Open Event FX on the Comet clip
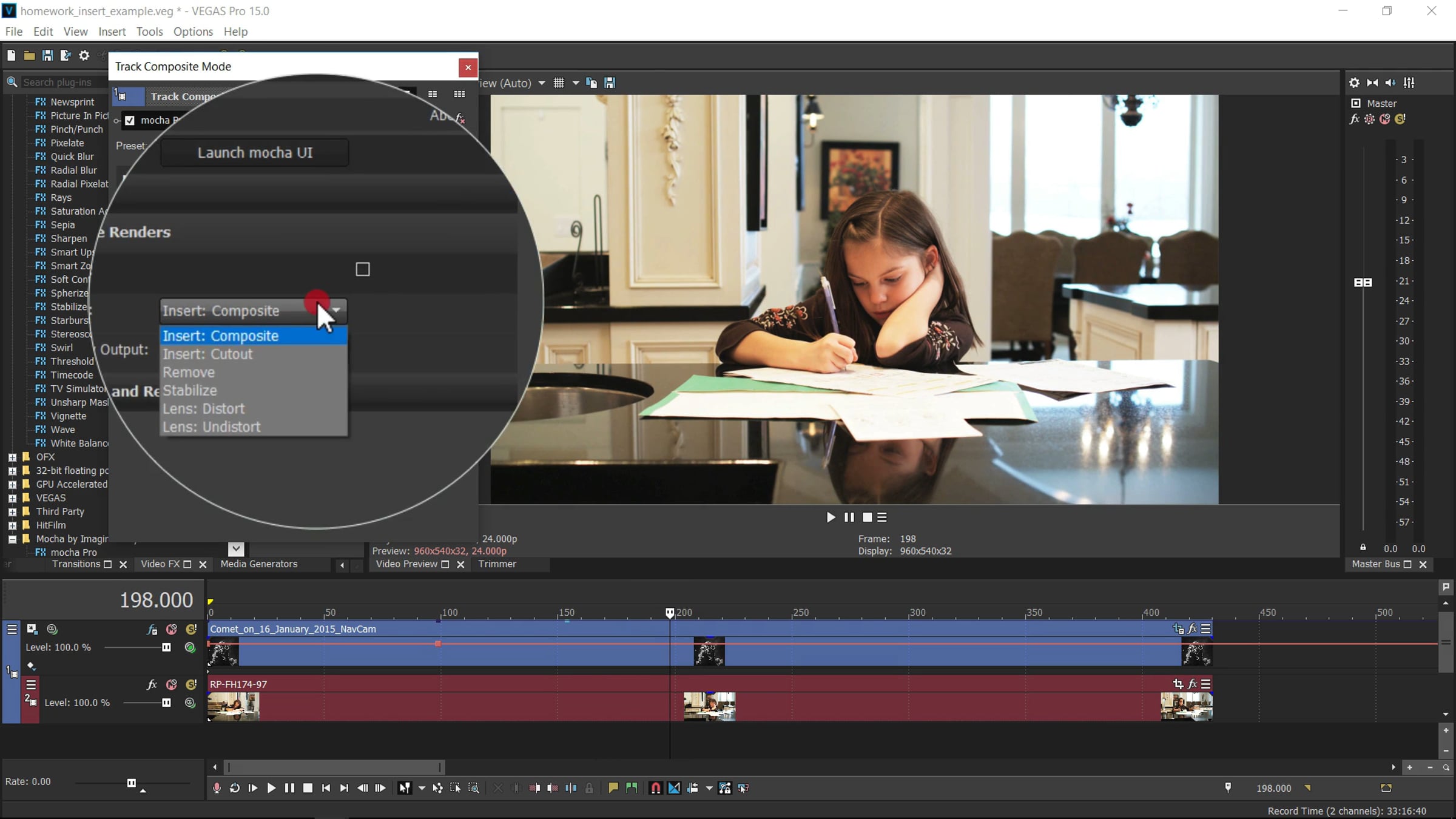Image resolution: width=1456 pixels, height=819 pixels. (x=1192, y=629)
